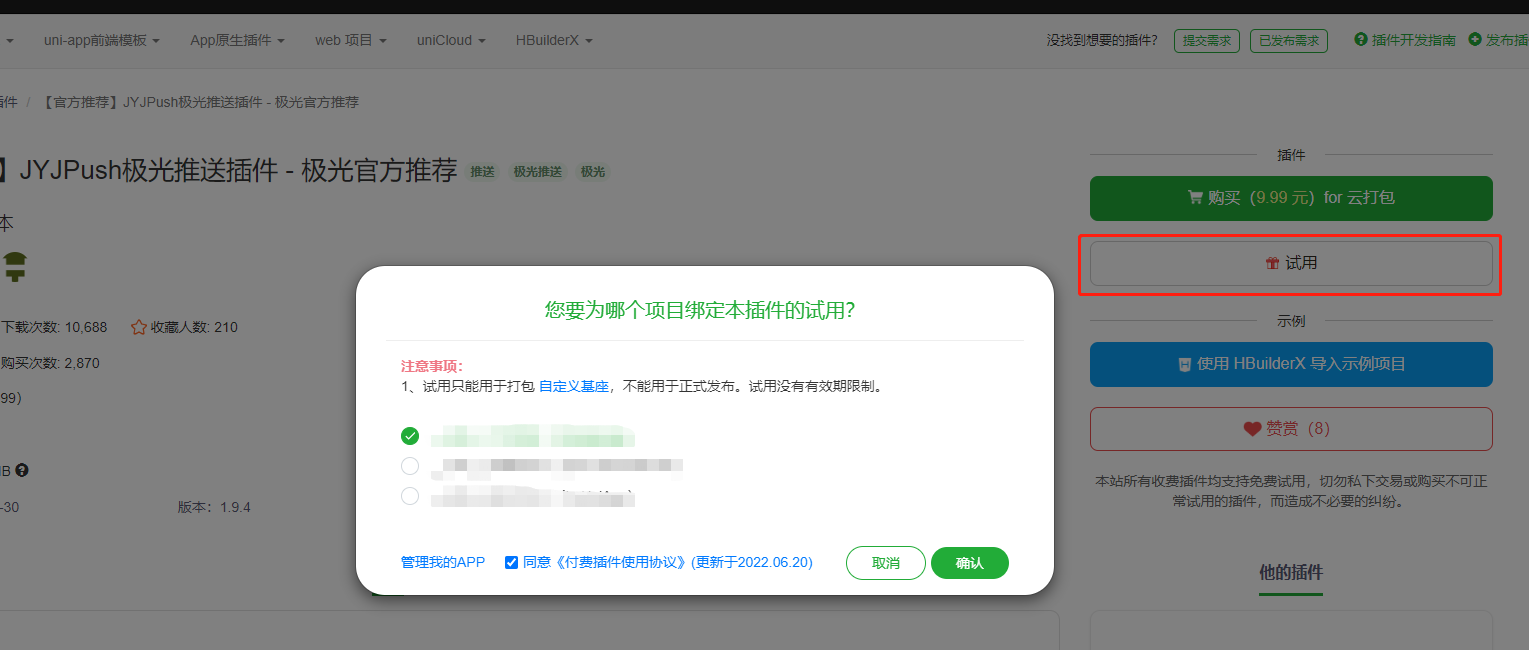Screen dimensions: 1529x650
Task: Click the 收藏人数: 210 text
Action: [194, 327]
